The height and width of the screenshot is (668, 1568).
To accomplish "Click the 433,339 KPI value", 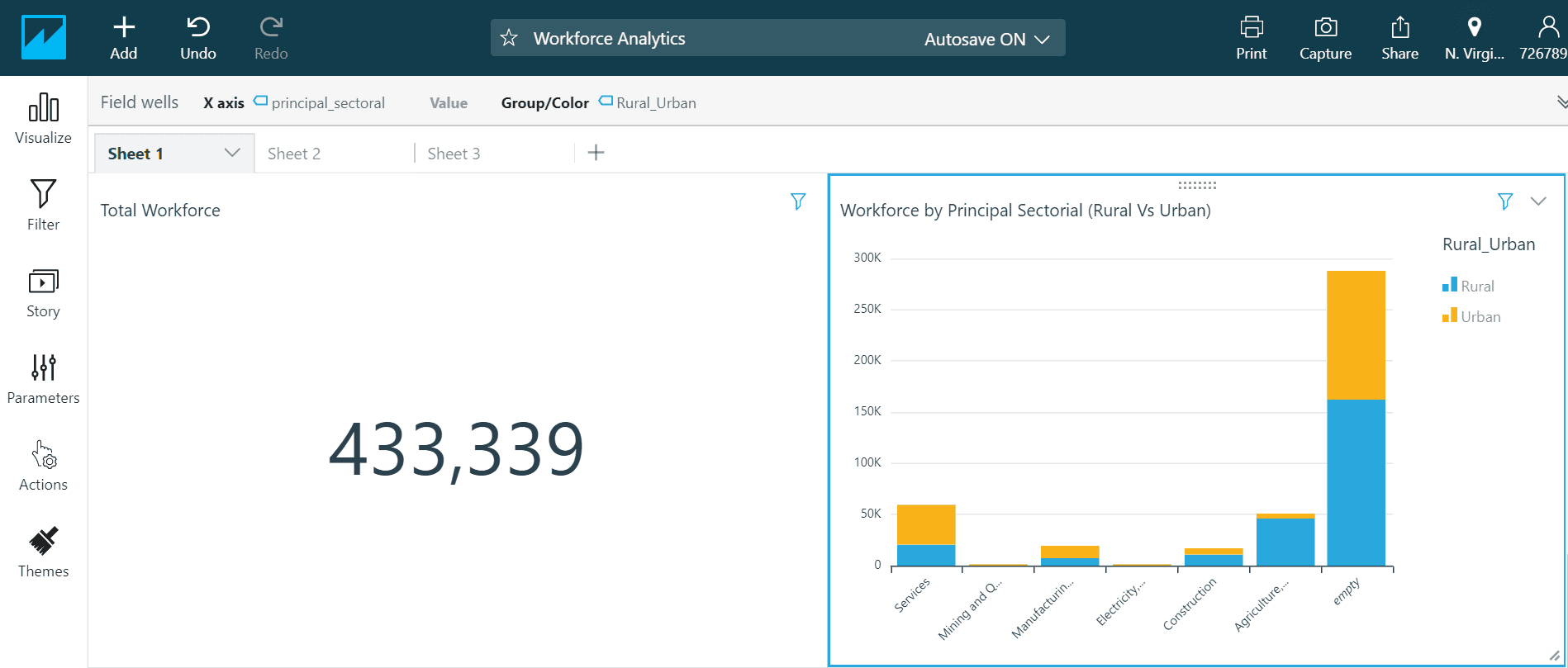I will click(x=456, y=449).
